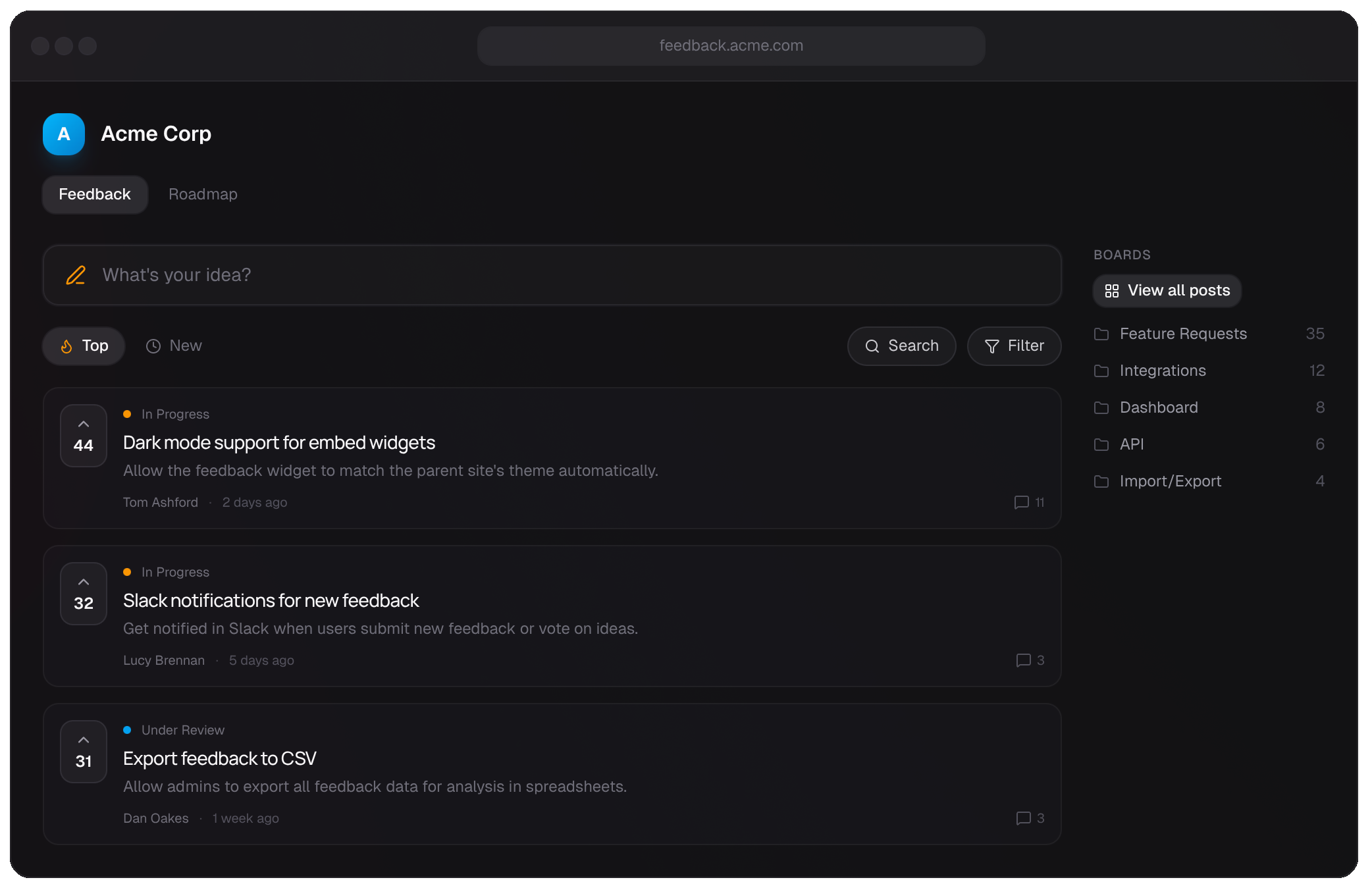Click the orange In Progress status dot
The image size is (1372, 882).
click(x=126, y=414)
